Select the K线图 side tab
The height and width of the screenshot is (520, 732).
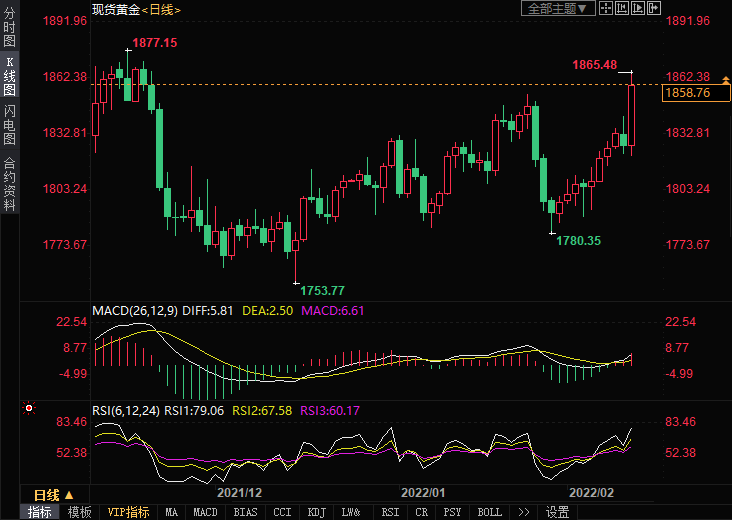[x=9, y=75]
